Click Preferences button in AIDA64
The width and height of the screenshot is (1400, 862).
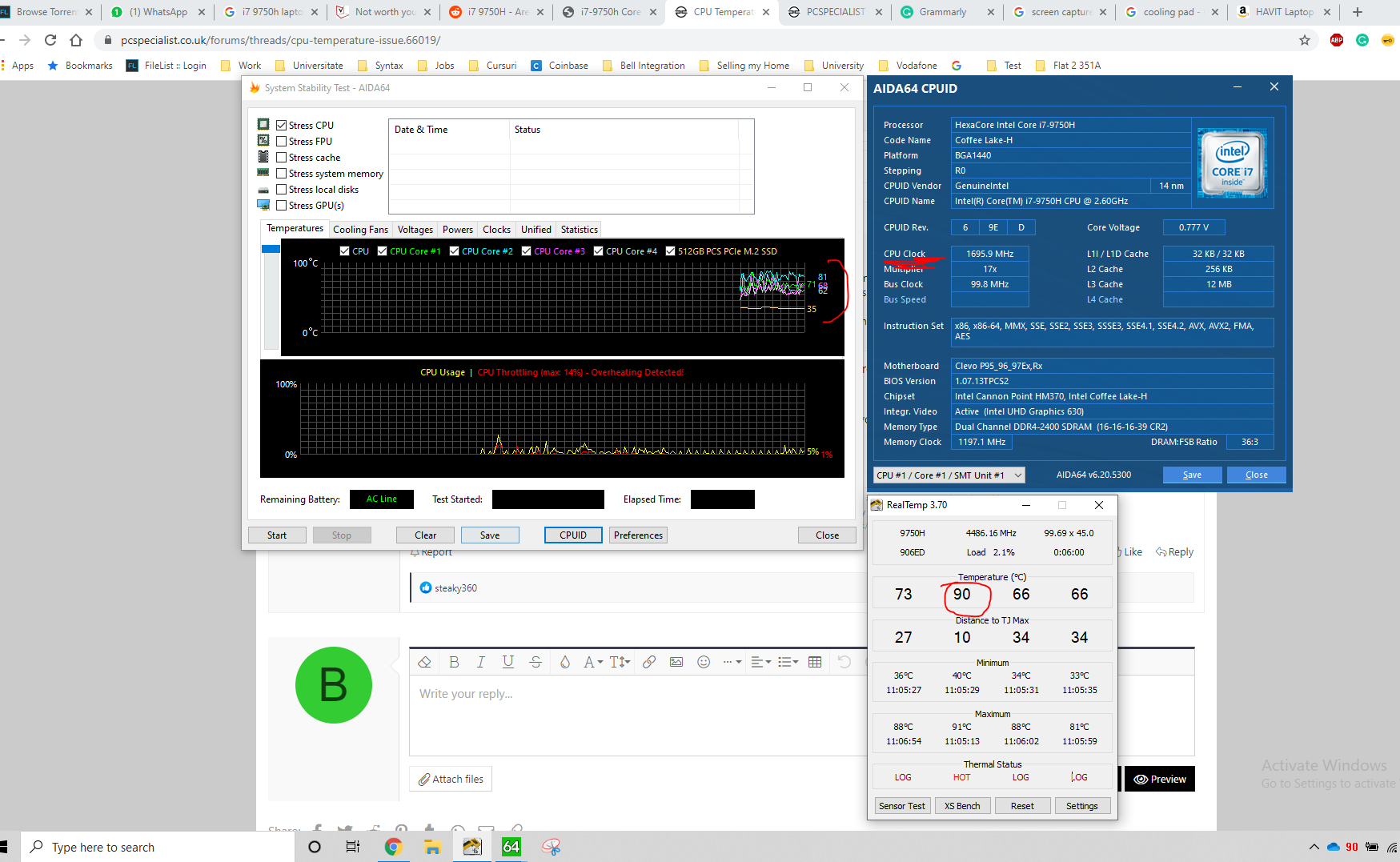tap(638, 535)
